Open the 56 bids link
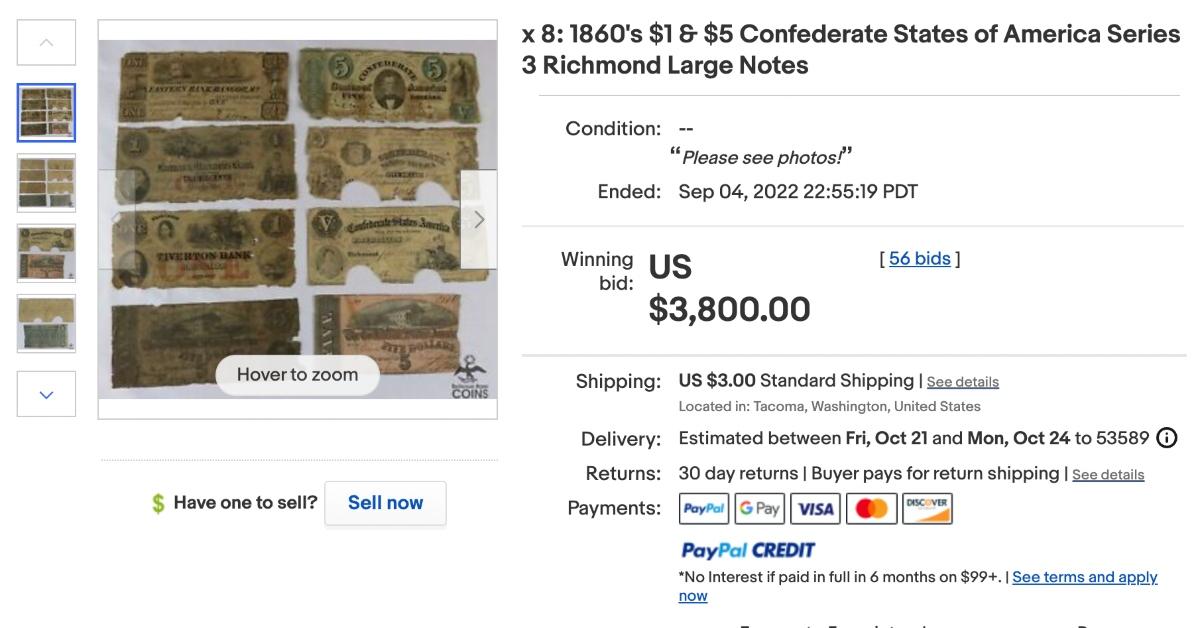Viewport: 1200px width, 628px height. (920, 259)
